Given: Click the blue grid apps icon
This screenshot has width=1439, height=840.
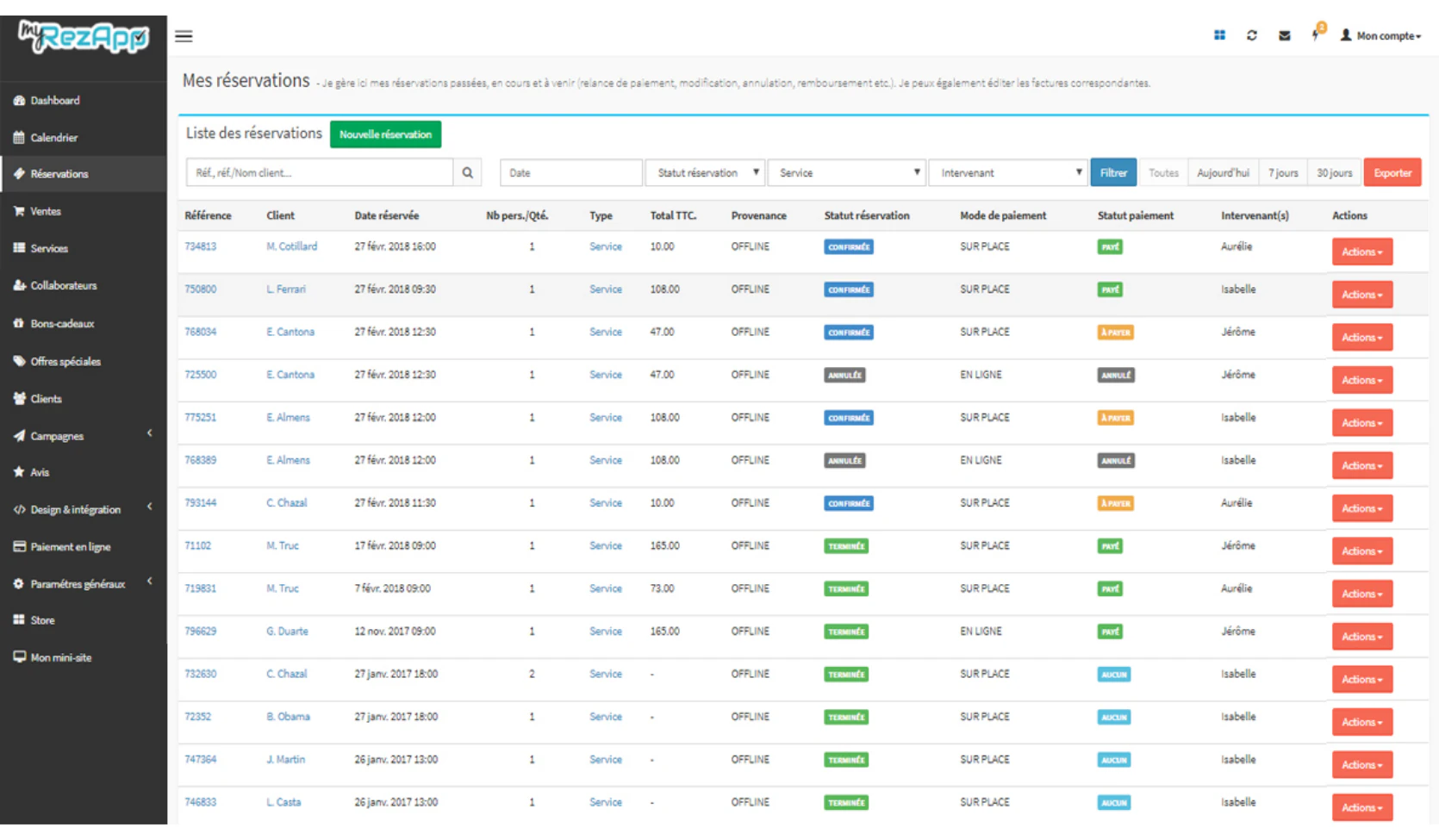Looking at the screenshot, I should pyautogui.click(x=1219, y=35).
